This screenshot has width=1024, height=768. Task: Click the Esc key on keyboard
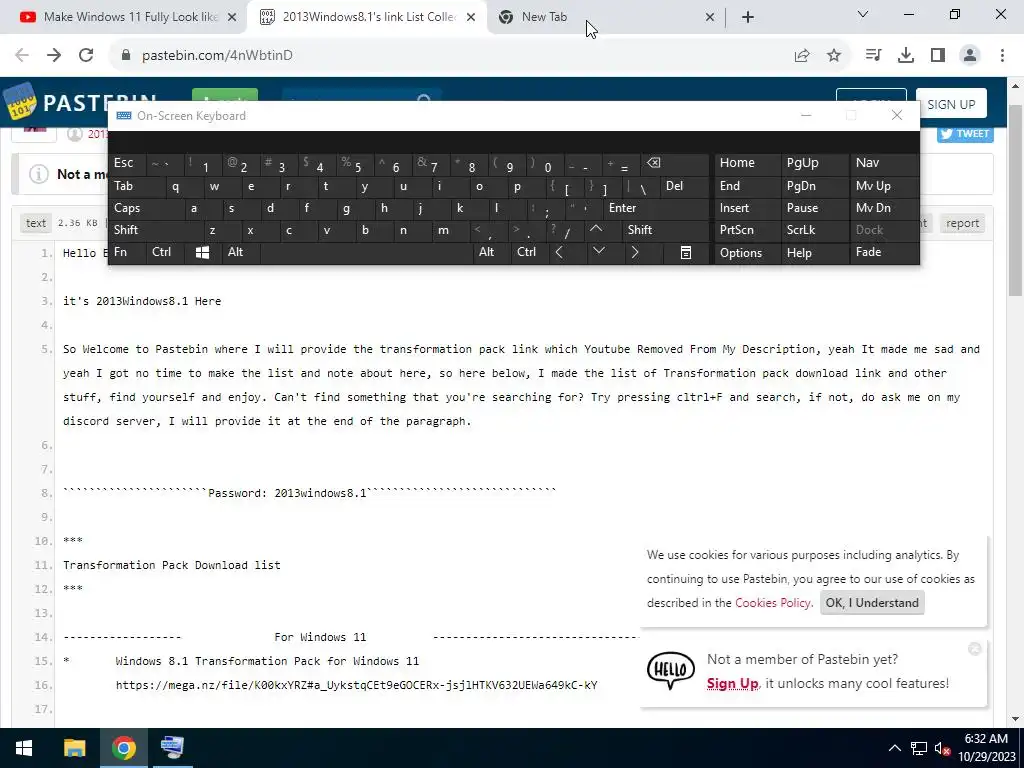pyautogui.click(x=127, y=163)
